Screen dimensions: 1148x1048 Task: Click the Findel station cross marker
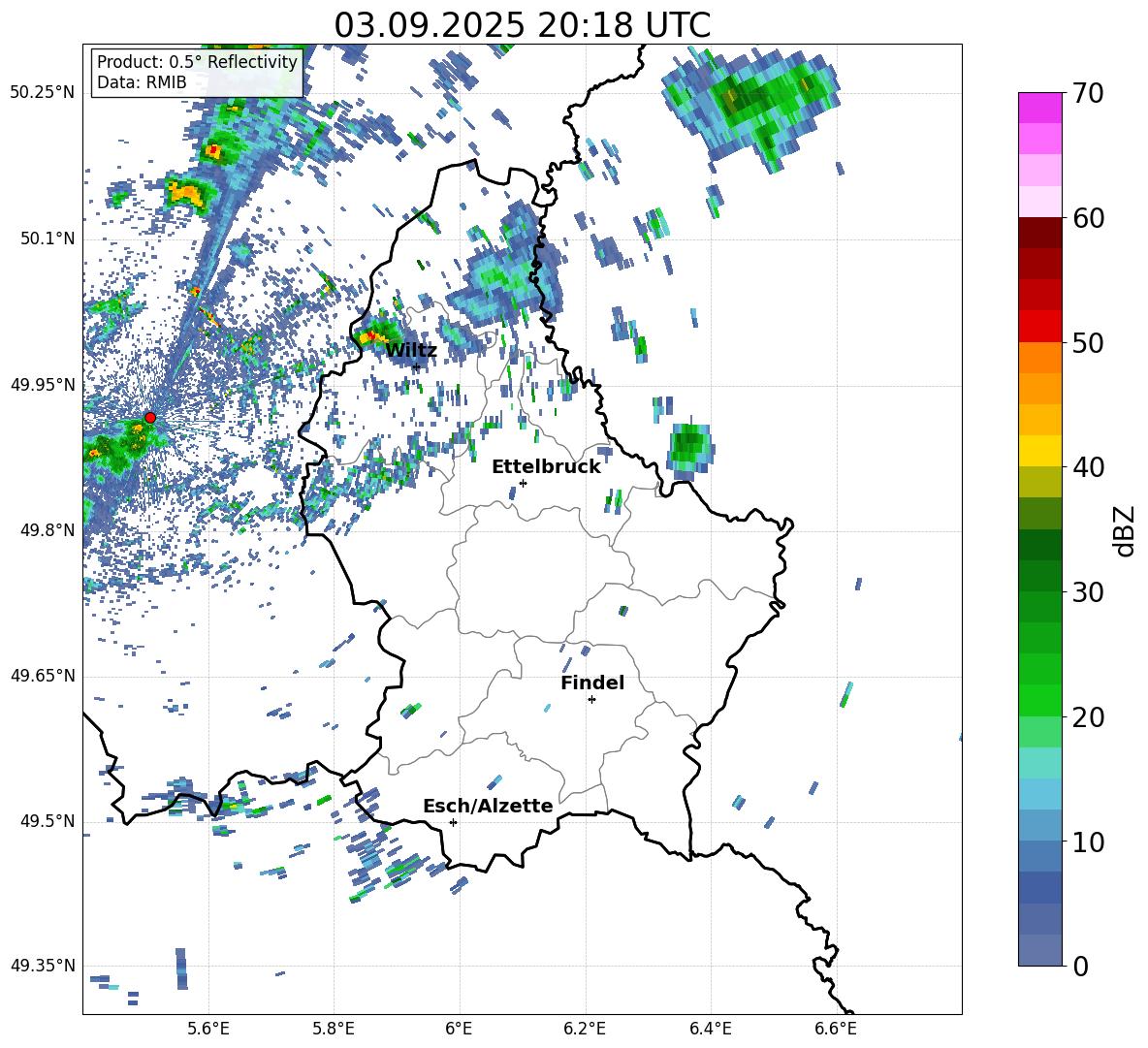click(591, 700)
